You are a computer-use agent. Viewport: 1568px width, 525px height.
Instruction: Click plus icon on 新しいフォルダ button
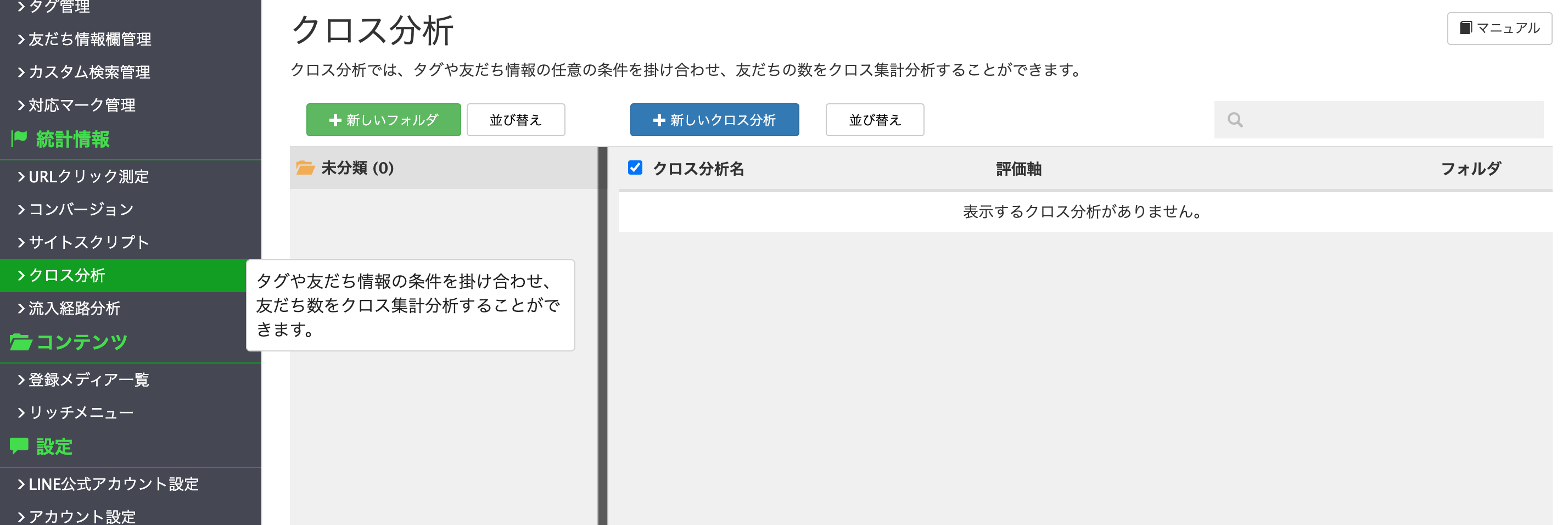[x=335, y=121]
